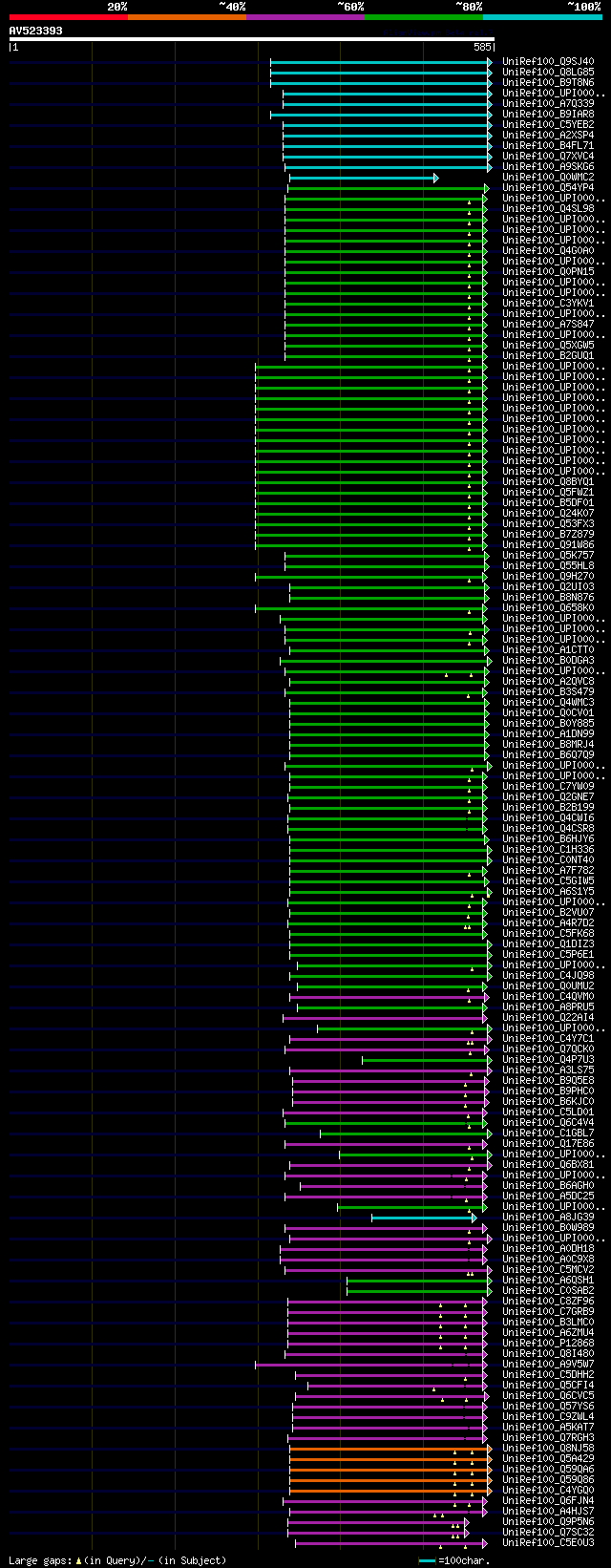Select the UniRef100_Q4G0A0 label
This screenshot has width=611, height=1568.
pos(548,250)
